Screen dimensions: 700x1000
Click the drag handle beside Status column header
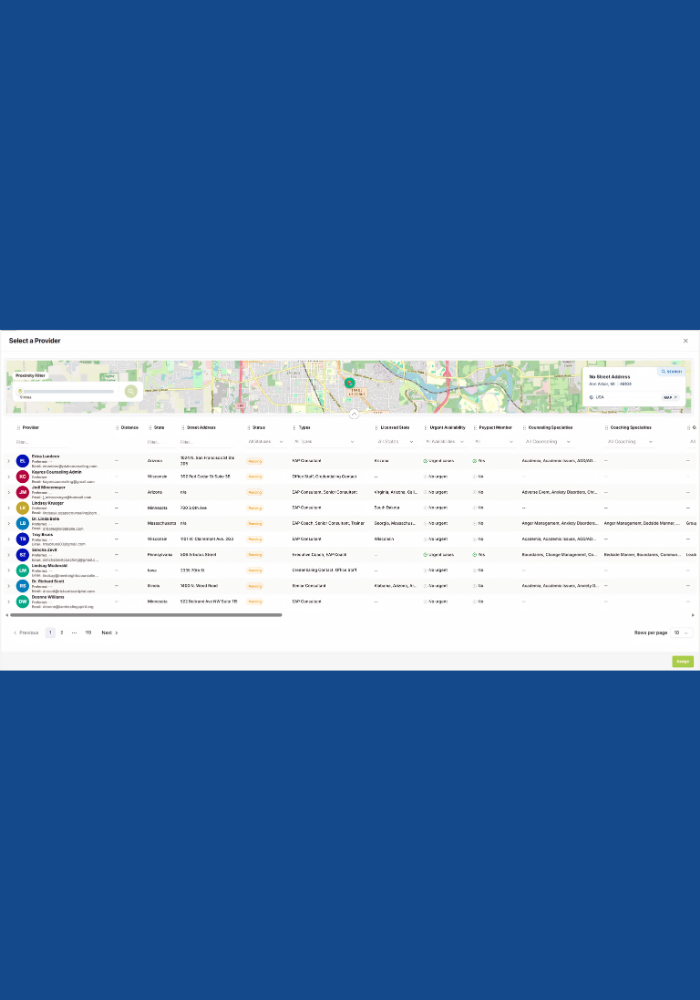point(249,428)
